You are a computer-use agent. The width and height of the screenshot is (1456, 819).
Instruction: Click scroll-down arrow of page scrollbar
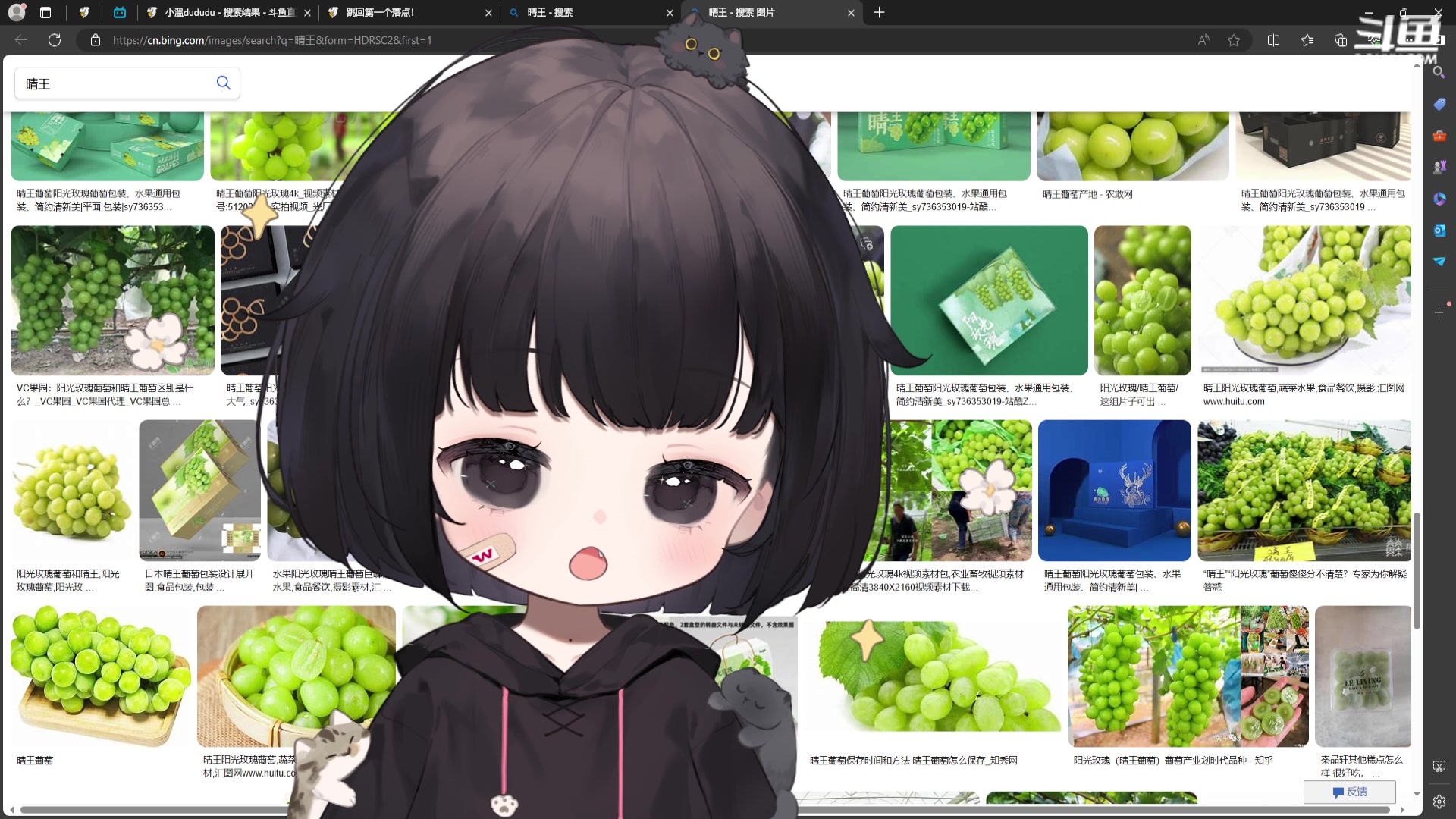pos(1416,793)
